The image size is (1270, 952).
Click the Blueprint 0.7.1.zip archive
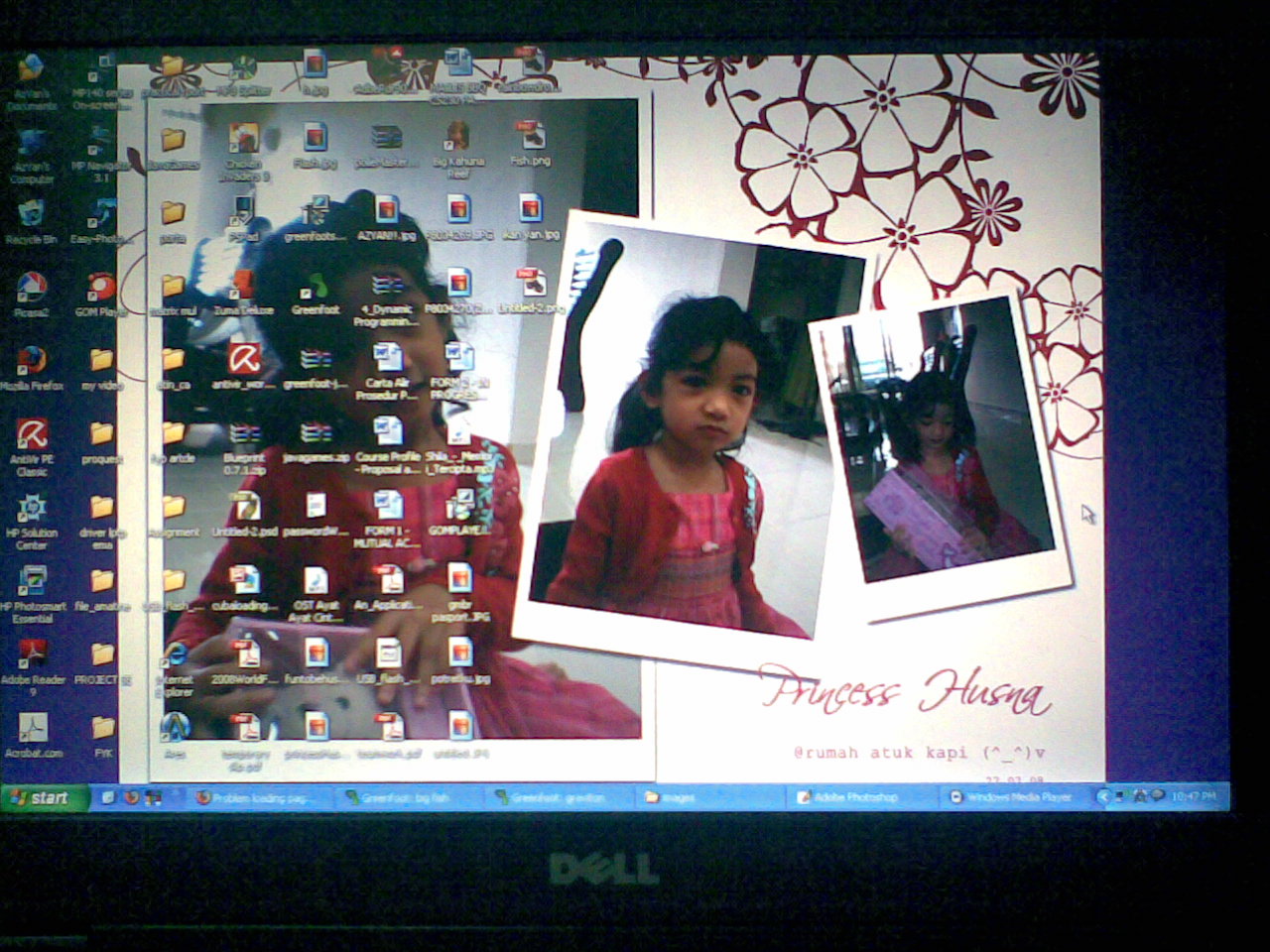coord(244,447)
